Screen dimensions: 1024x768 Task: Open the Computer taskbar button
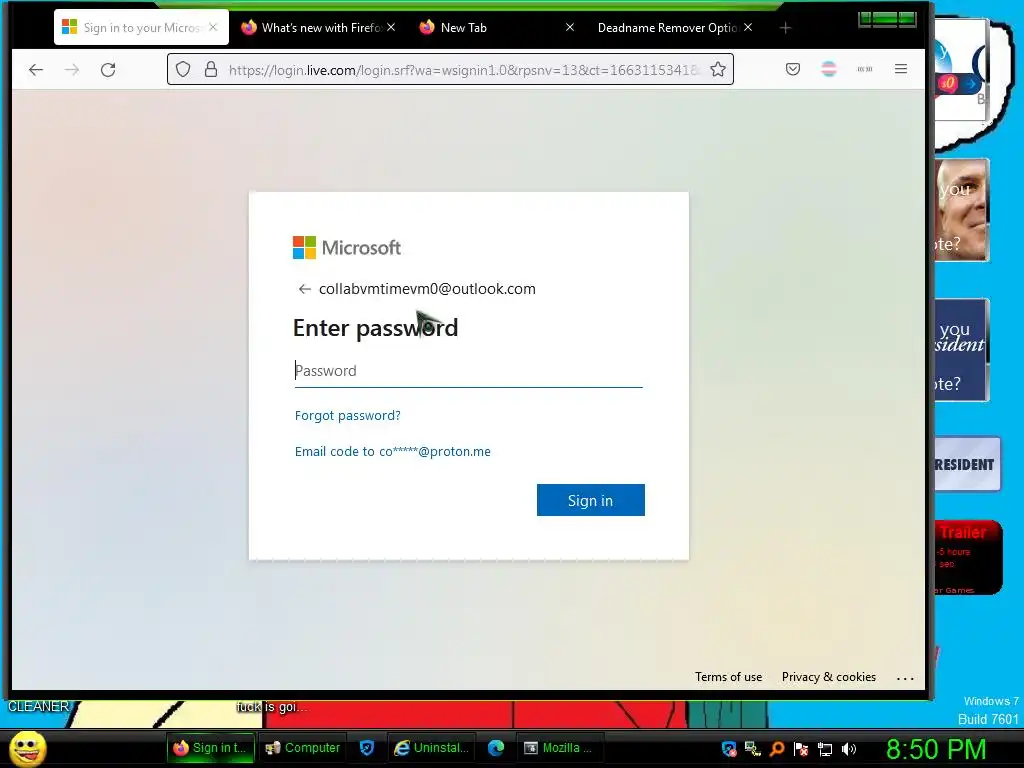[x=303, y=748]
